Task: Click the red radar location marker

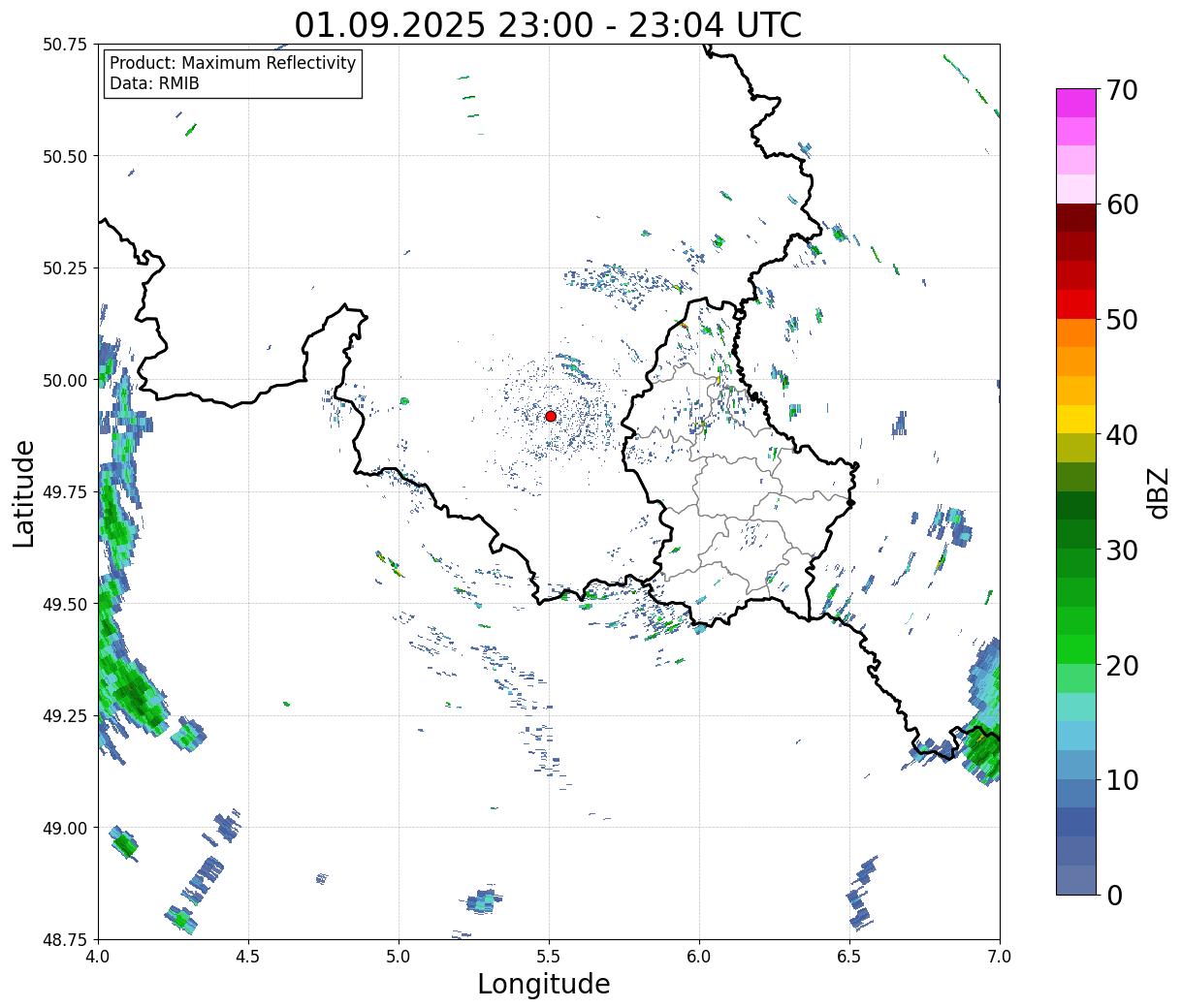Action: [x=551, y=416]
